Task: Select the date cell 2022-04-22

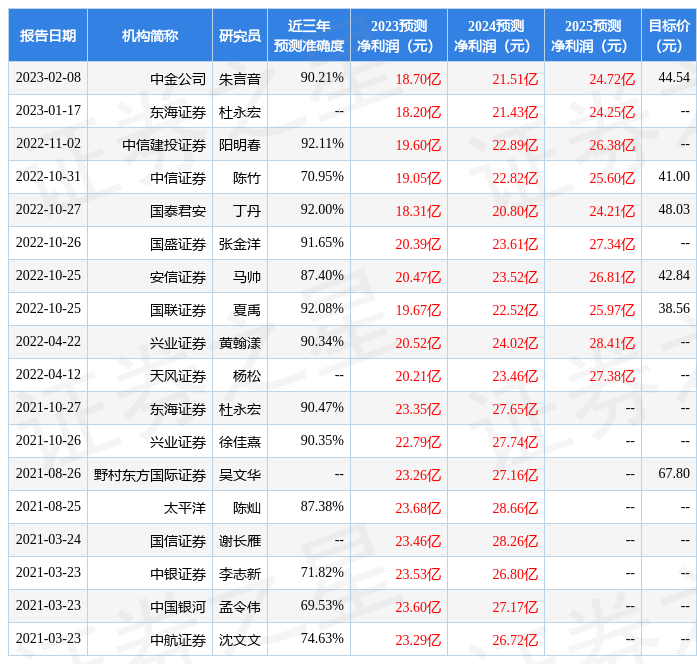Action: [48, 342]
